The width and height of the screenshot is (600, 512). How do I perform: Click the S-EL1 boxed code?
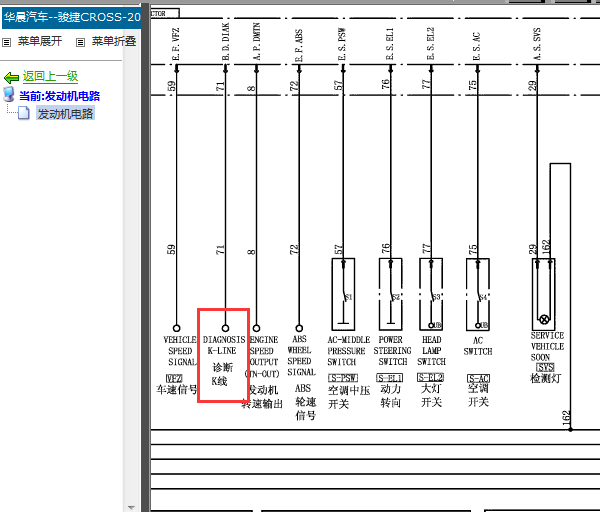tap(390, 378)
